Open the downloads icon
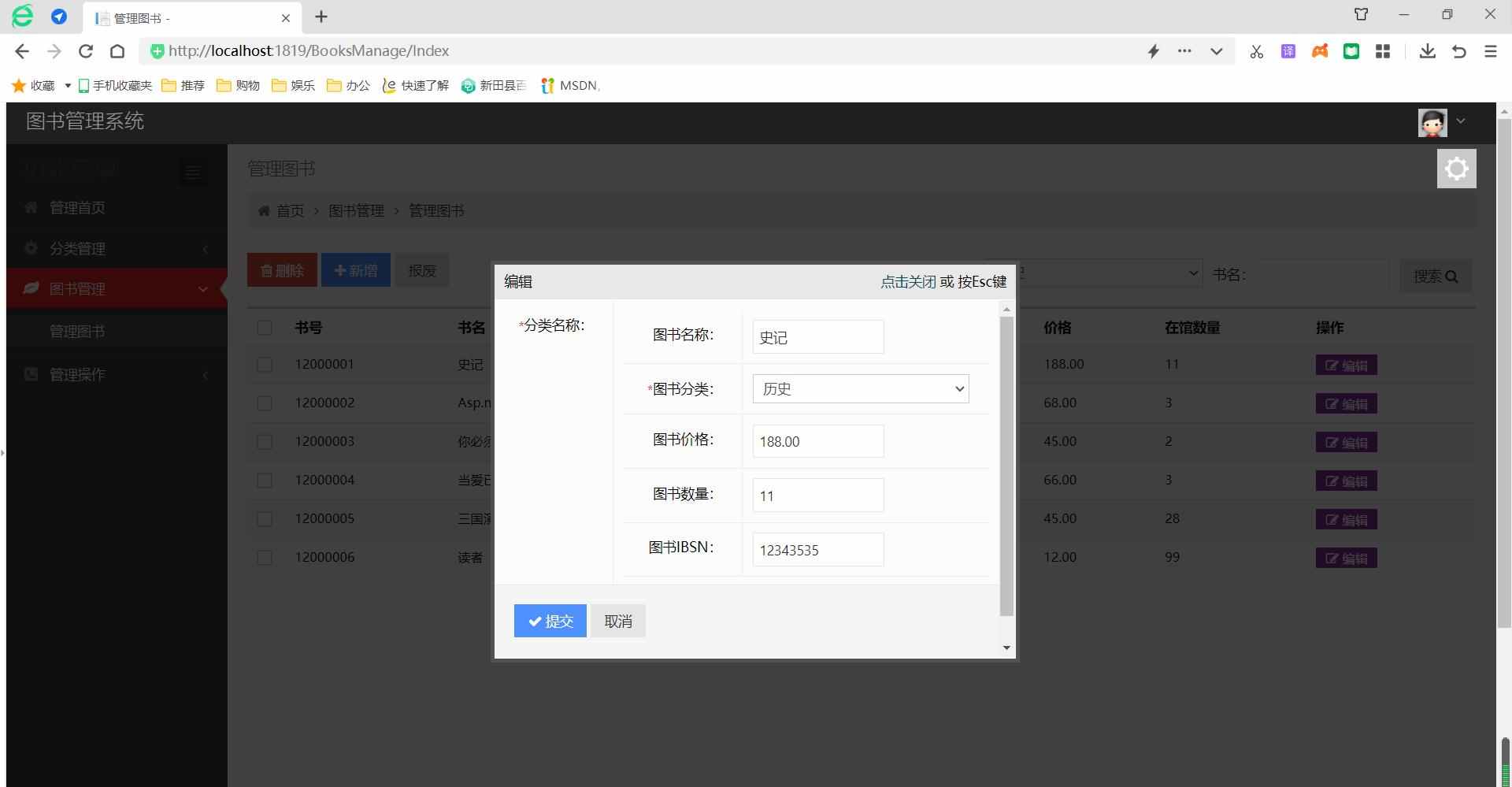Image resolution: width=1512 pixels, height=787 pixels. [1427, 51]
